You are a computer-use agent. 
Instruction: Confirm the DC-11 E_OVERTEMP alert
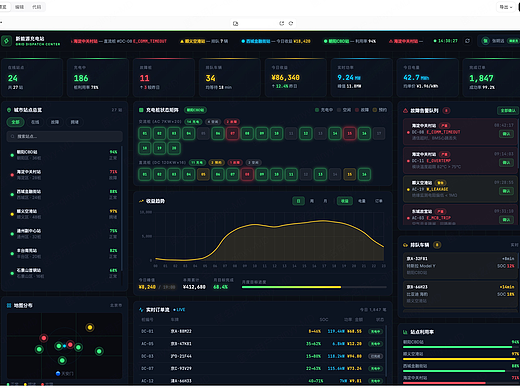[506, 162]
